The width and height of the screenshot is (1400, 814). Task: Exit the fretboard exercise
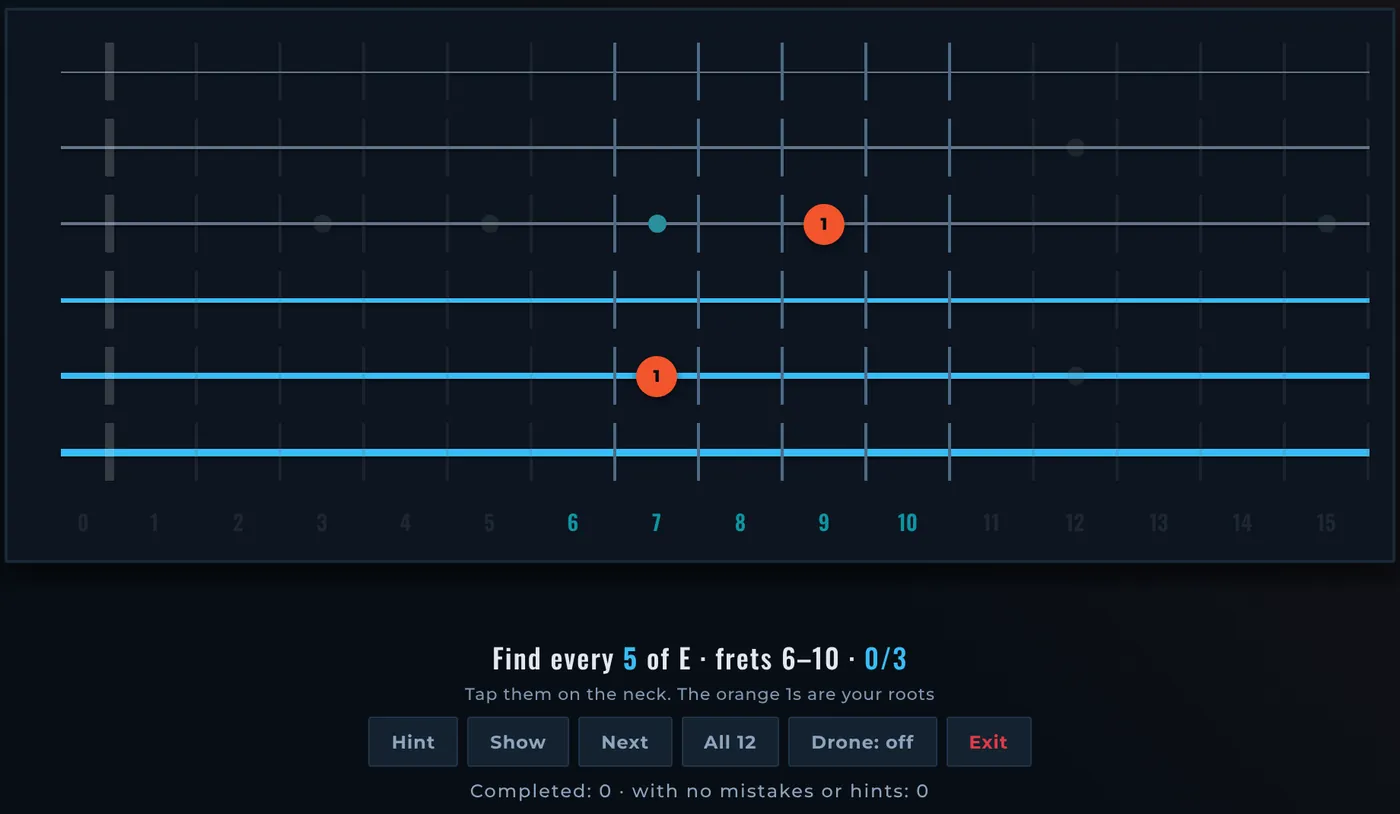pos(988,742)
